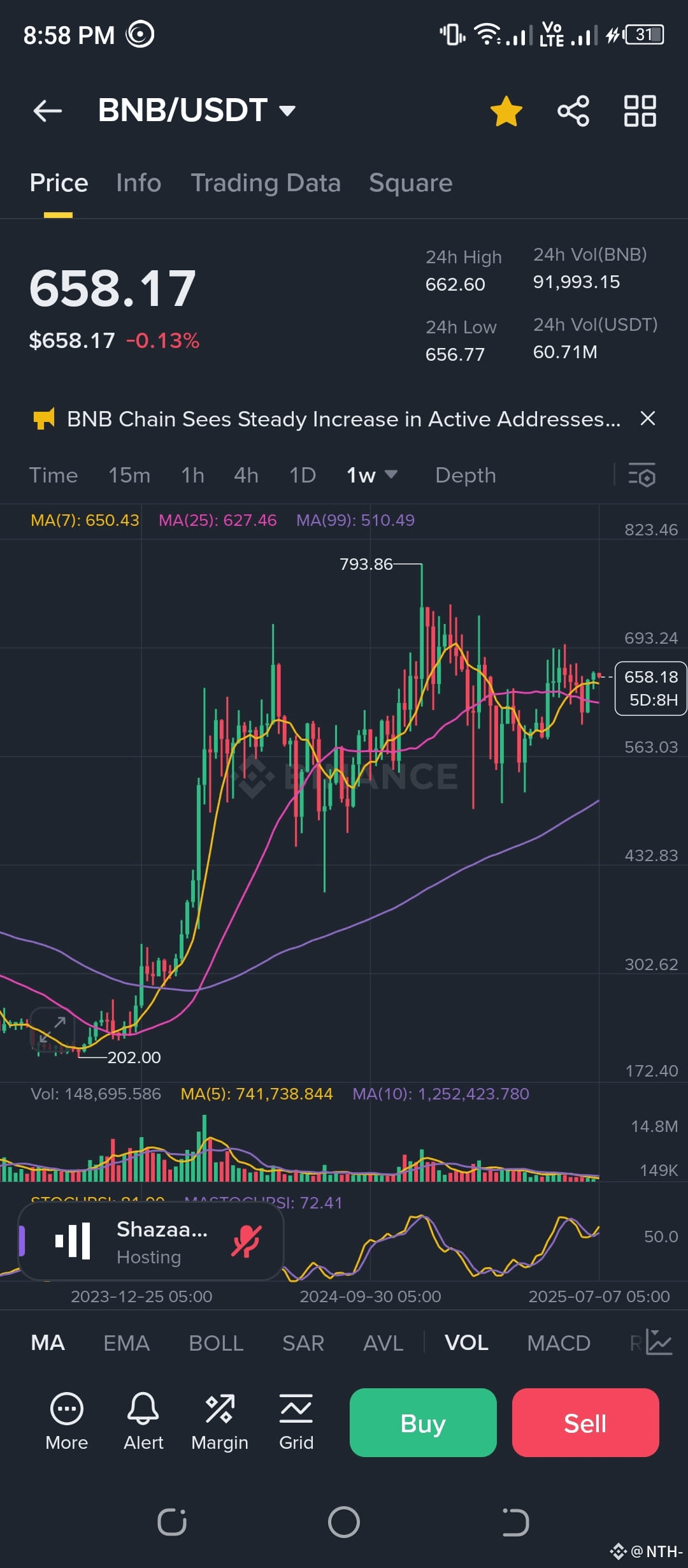Open Margin trading
Viewport: 688px width, 1568px height.
pyautogui.click(x=220, y=1423)
